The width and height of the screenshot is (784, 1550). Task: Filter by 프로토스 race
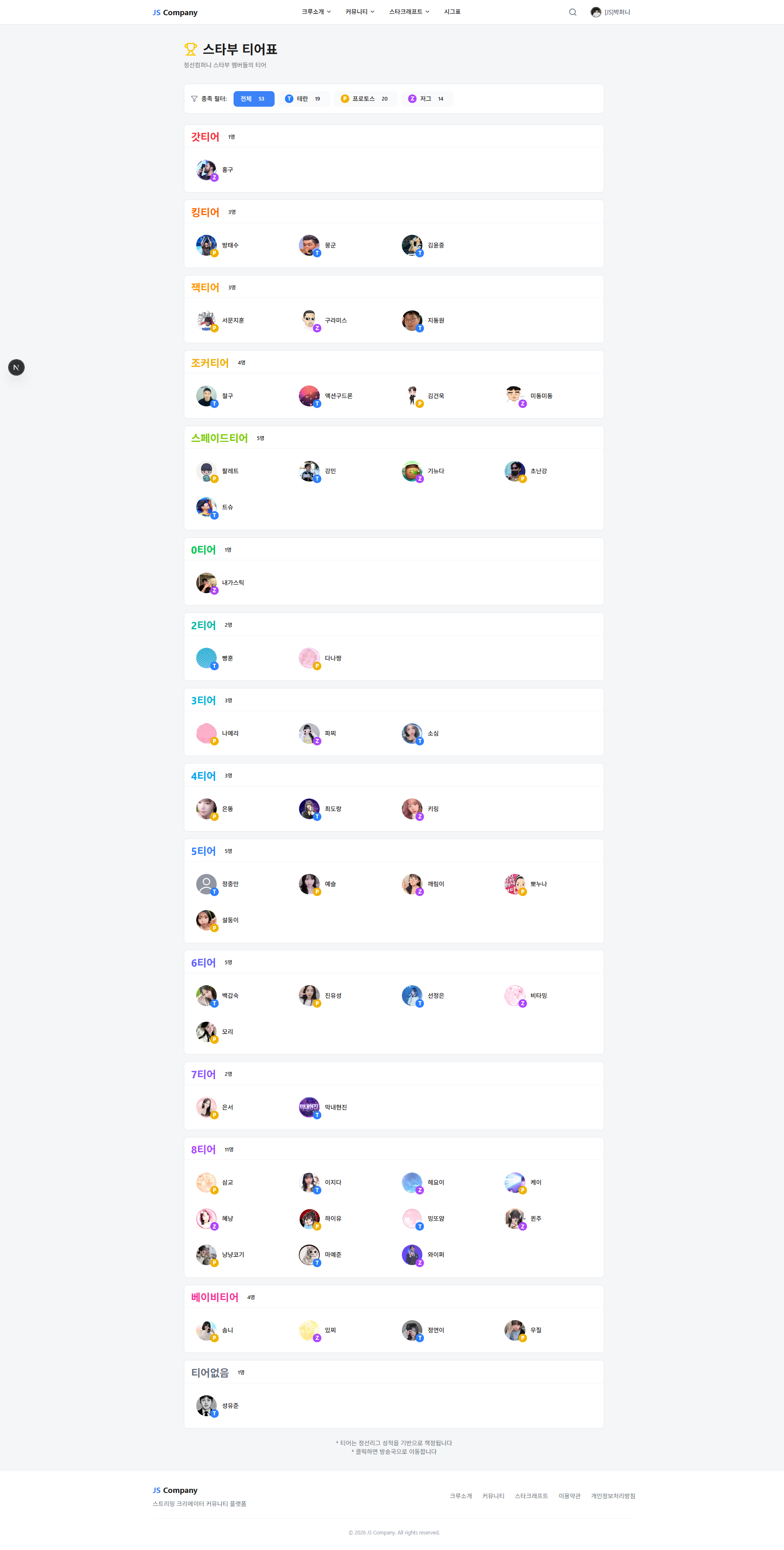364,99
